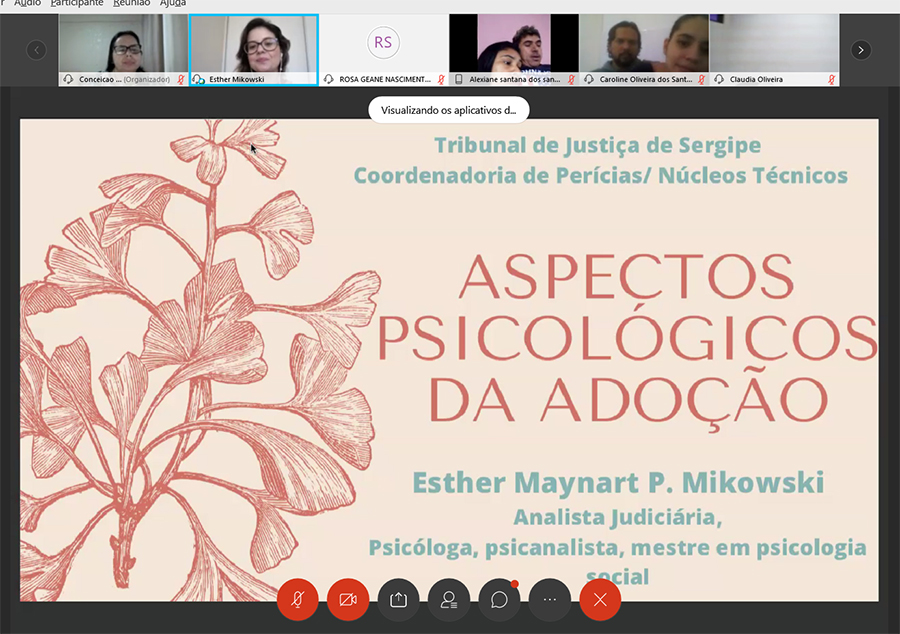Viewport: 900px width, 634px height.
Task: Click the 'Visualizando os aplicativos' banner
Action: pyautogui.click(x=448, y=110)
